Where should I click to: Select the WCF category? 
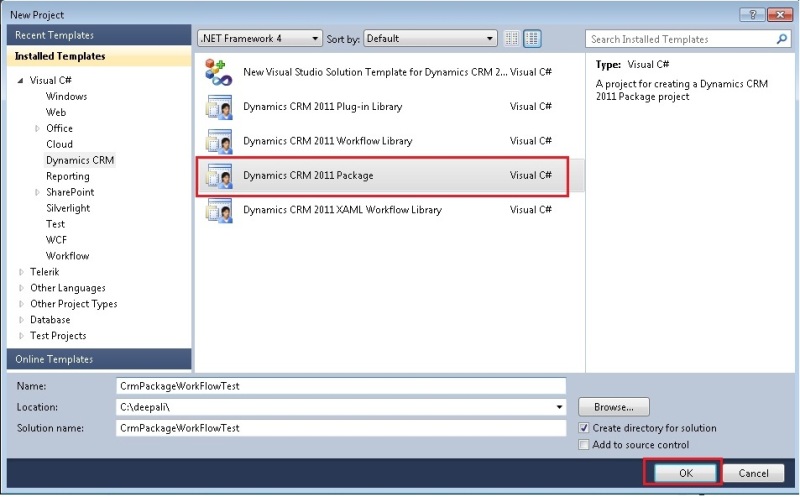point(56,240)
